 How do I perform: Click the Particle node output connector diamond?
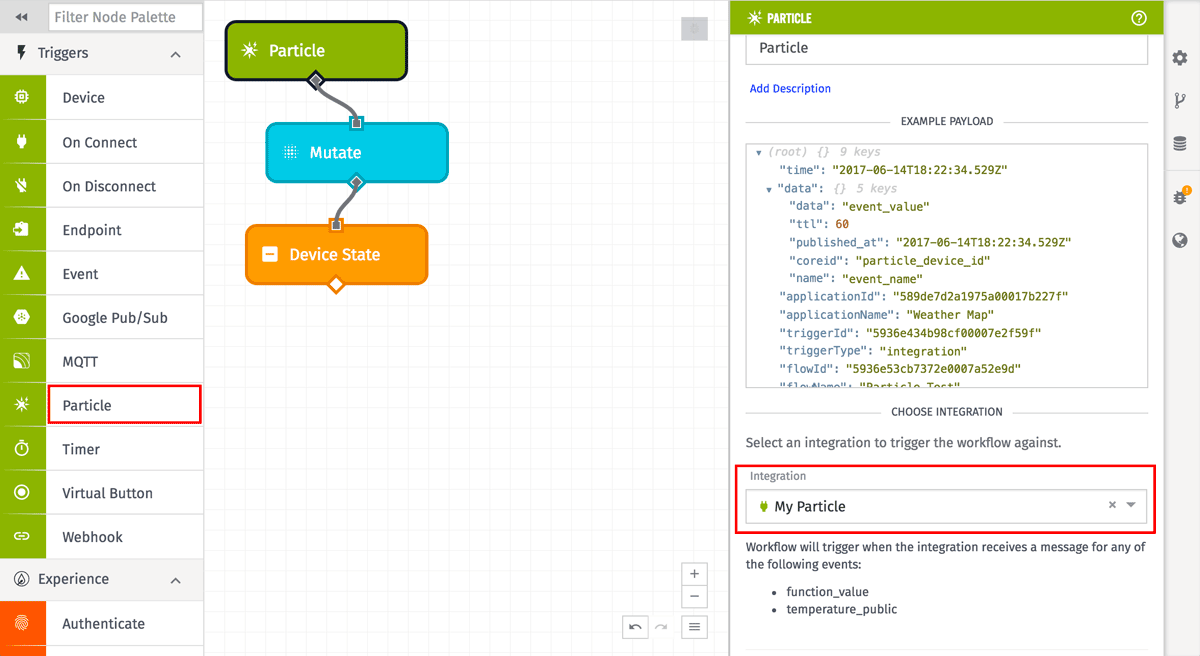click(x=316, y=80)
